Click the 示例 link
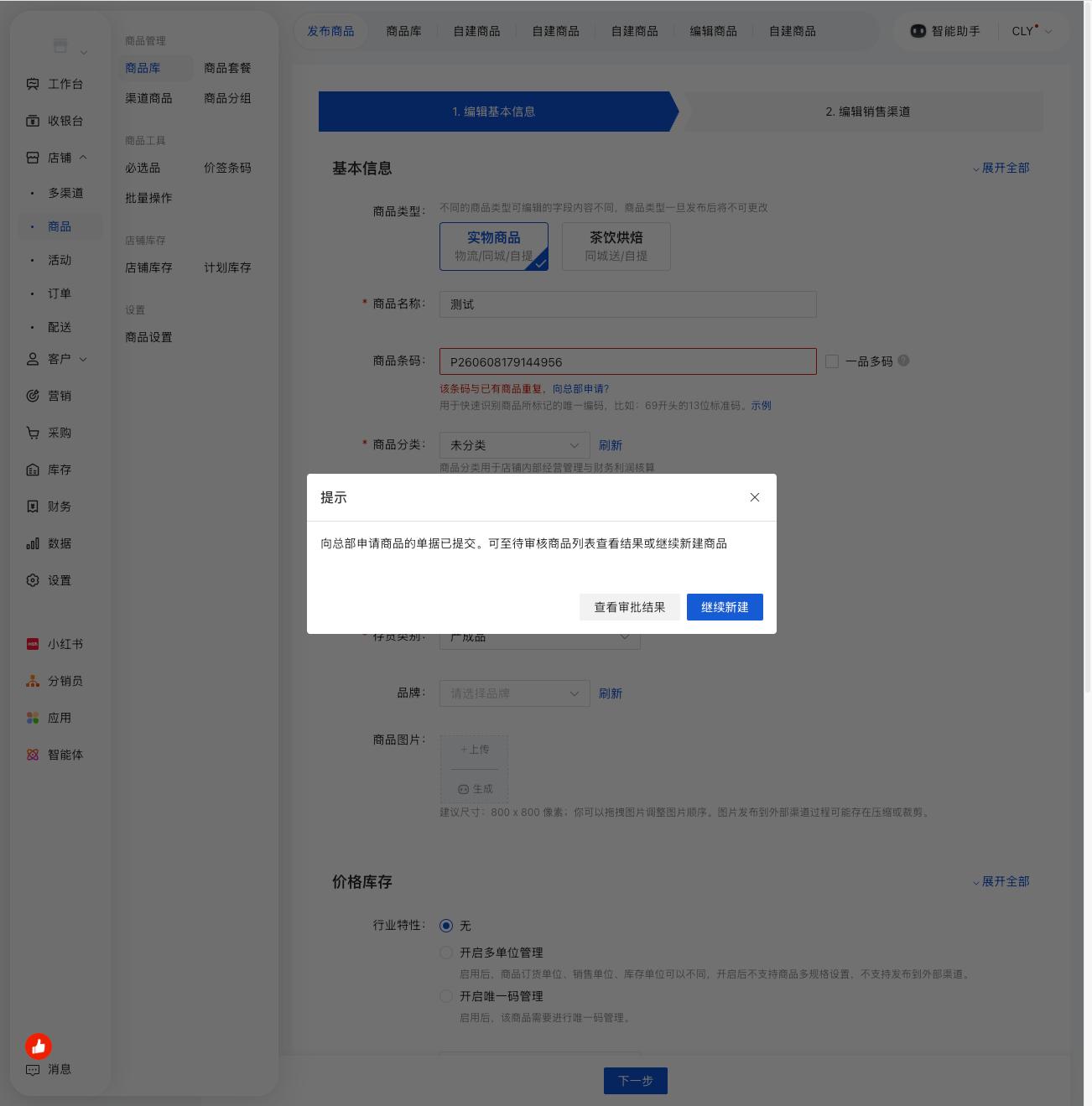1092x1106 pixels. coord(761,406)
